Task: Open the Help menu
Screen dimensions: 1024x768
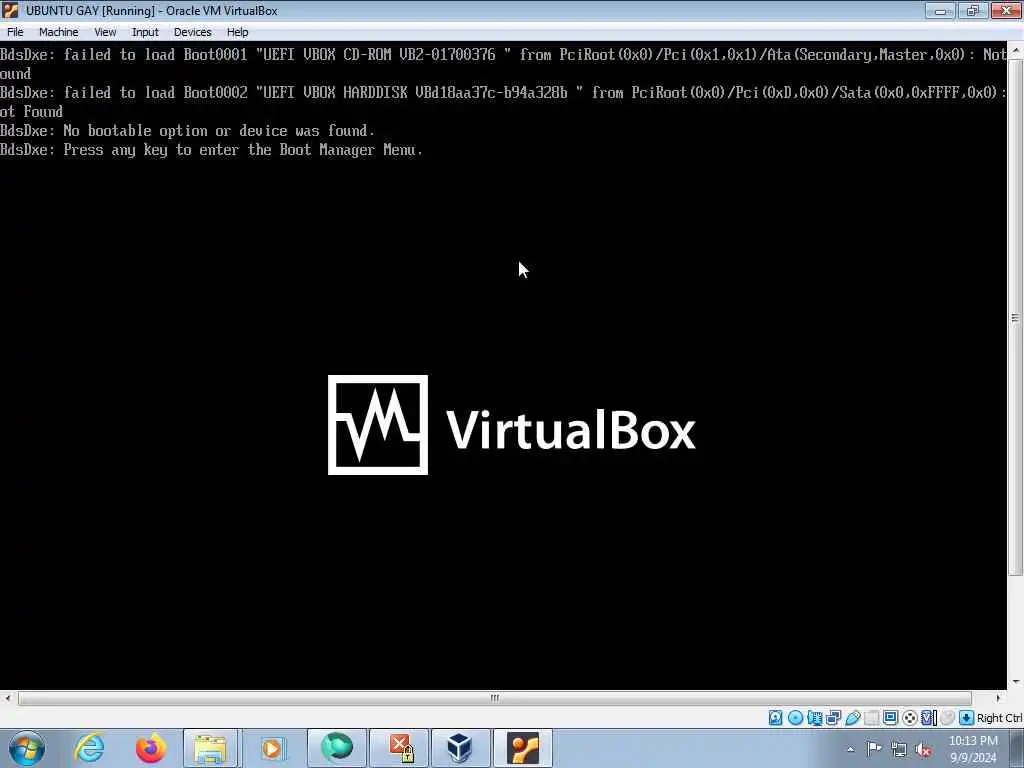Action: (x=237, y=32)
